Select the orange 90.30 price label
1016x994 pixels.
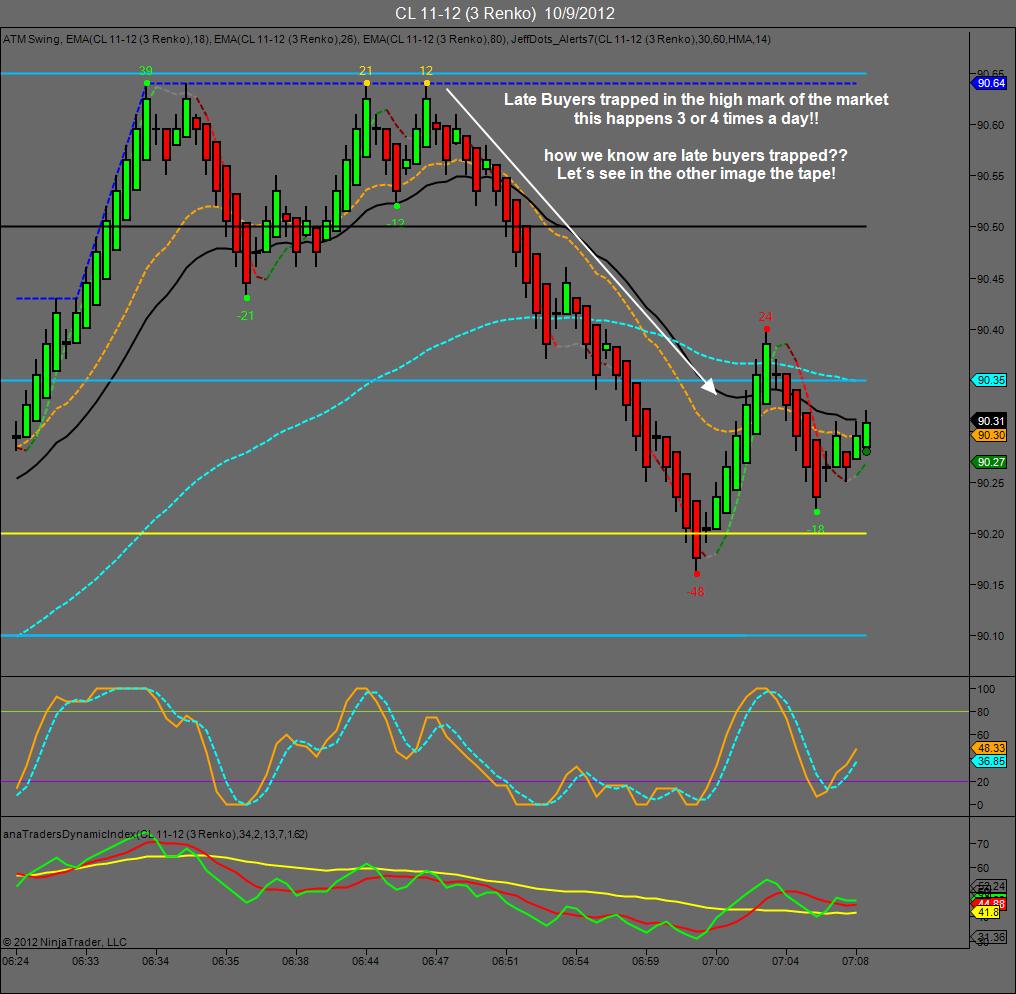click(989, 435)
